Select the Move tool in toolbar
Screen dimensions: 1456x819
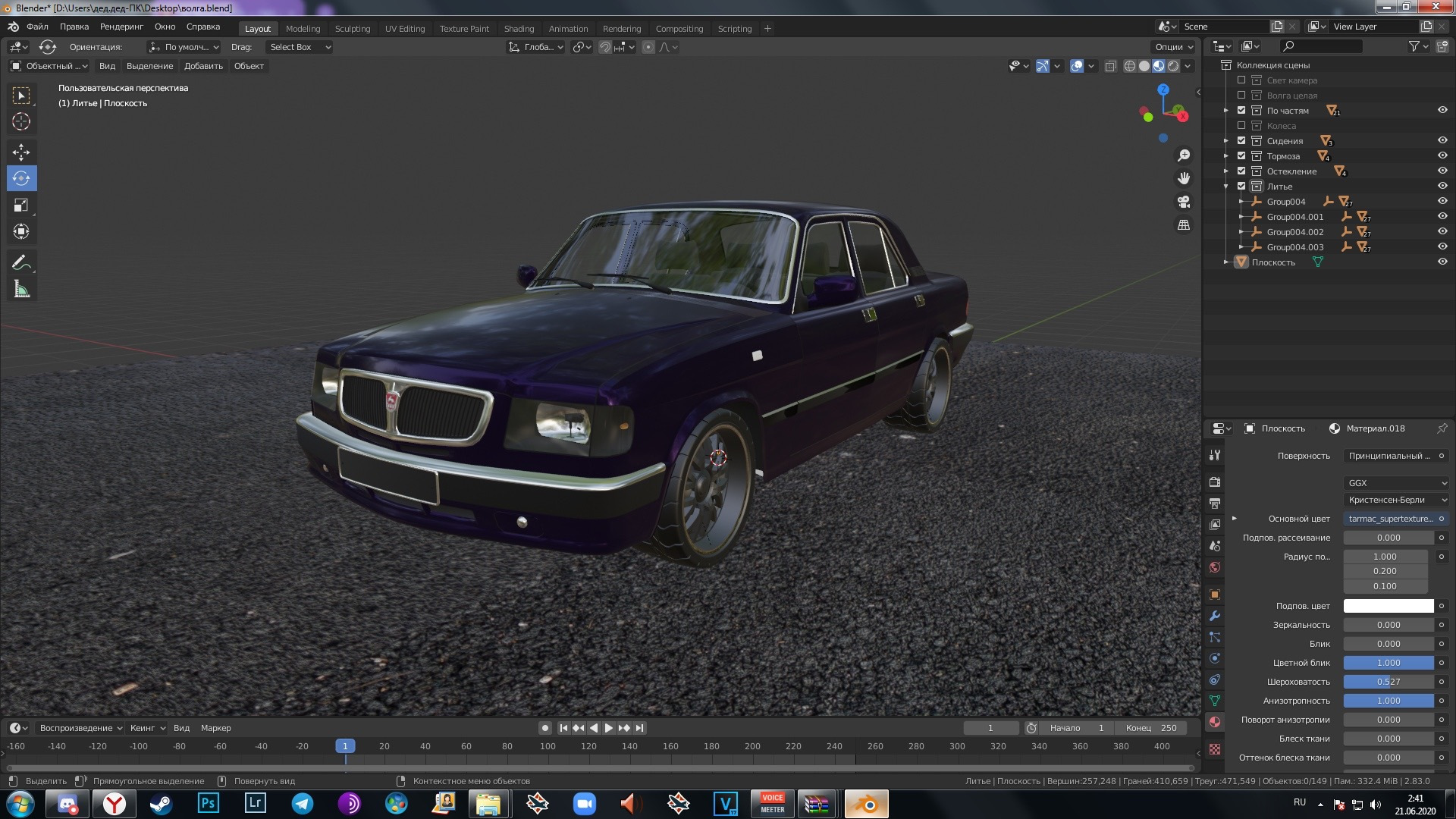pos(21,152)
